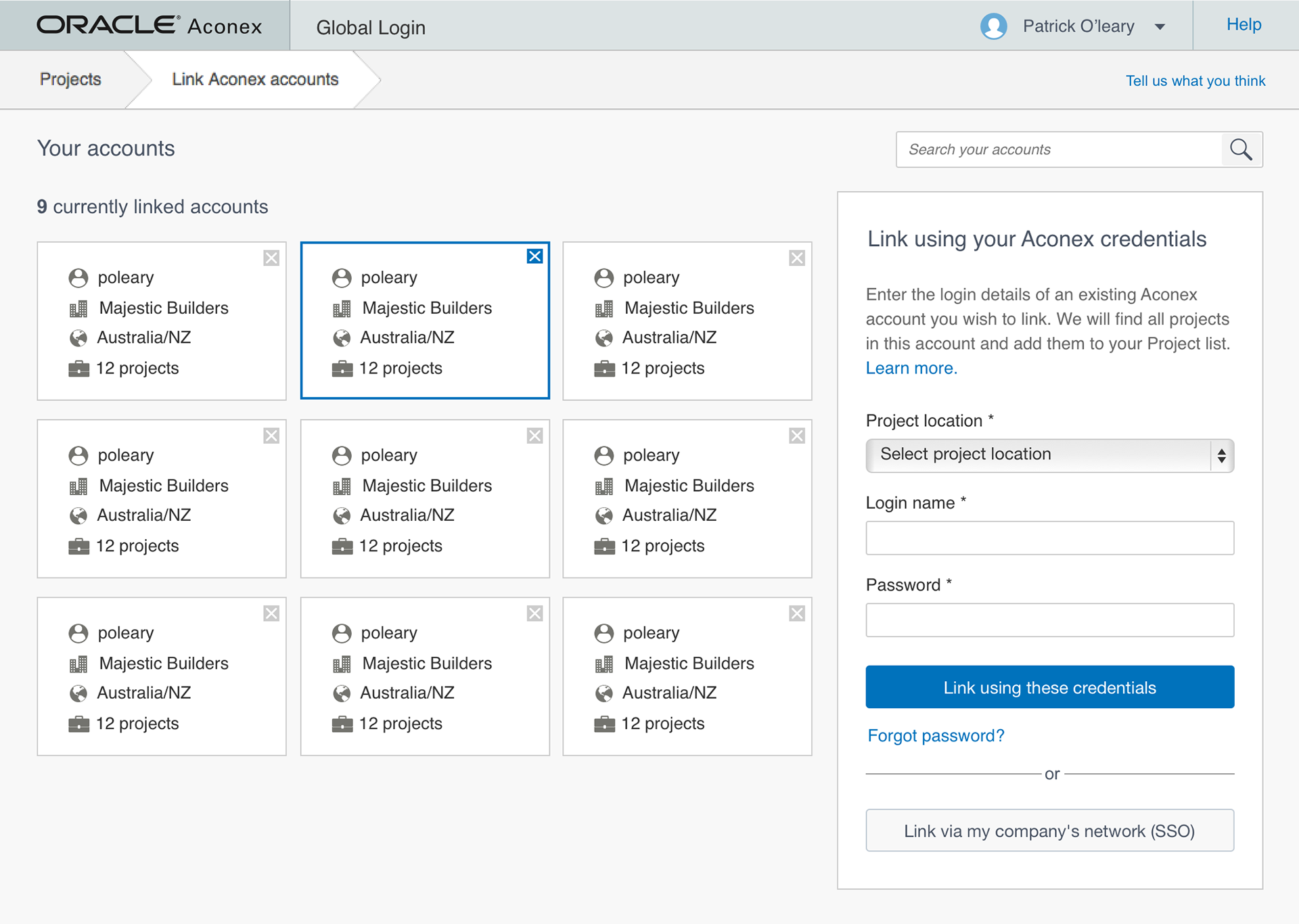Open the Select project location dropdown

(x=1049, y=455)
